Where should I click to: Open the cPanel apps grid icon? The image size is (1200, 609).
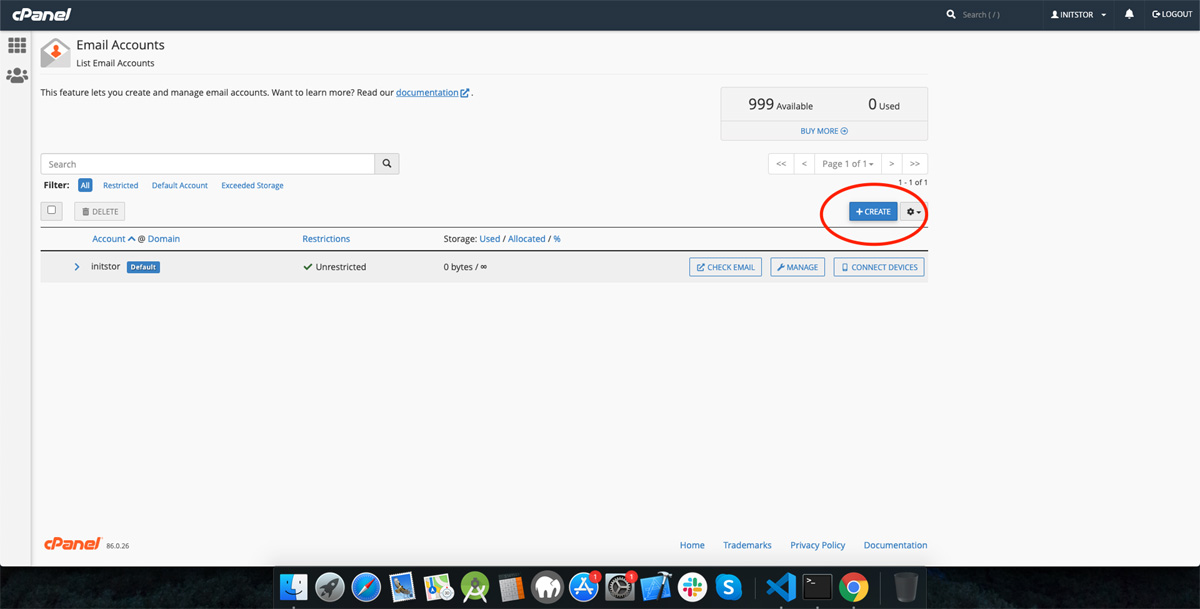pyautogui.click(x=17, y=45)
